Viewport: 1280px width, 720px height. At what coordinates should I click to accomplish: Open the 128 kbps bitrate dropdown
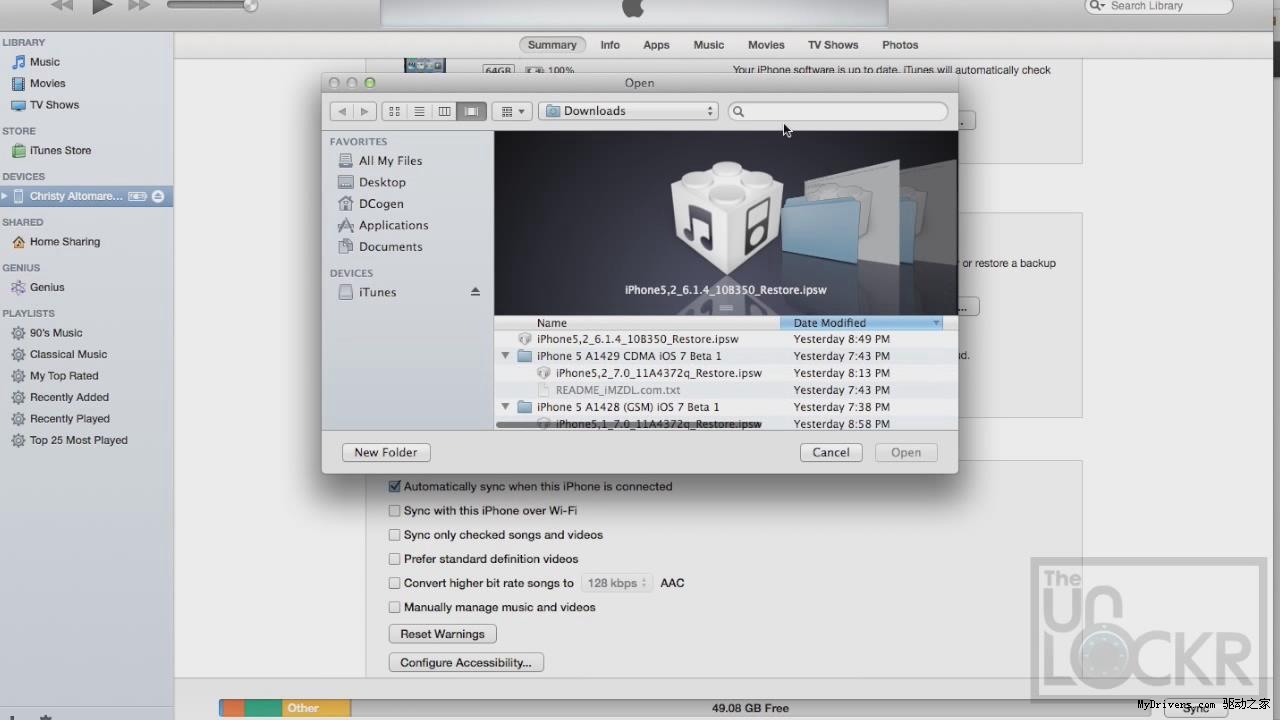617,583
